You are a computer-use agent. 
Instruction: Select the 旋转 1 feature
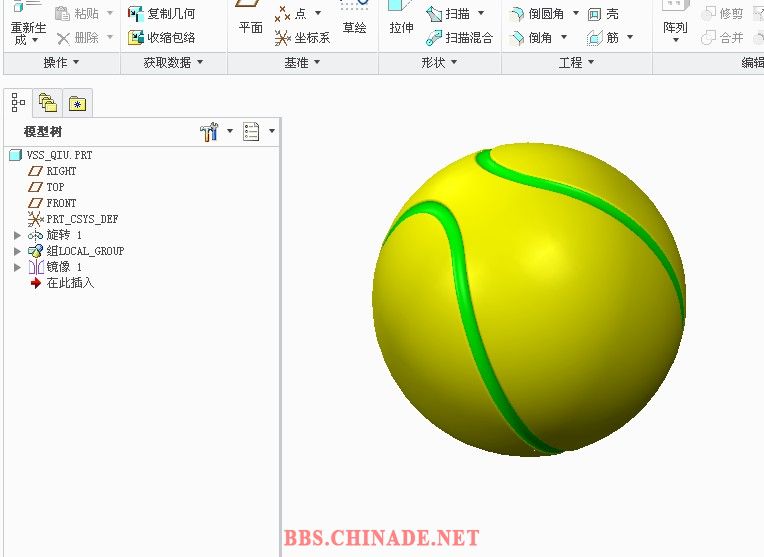pyautogui.click(x=55, y=235)
